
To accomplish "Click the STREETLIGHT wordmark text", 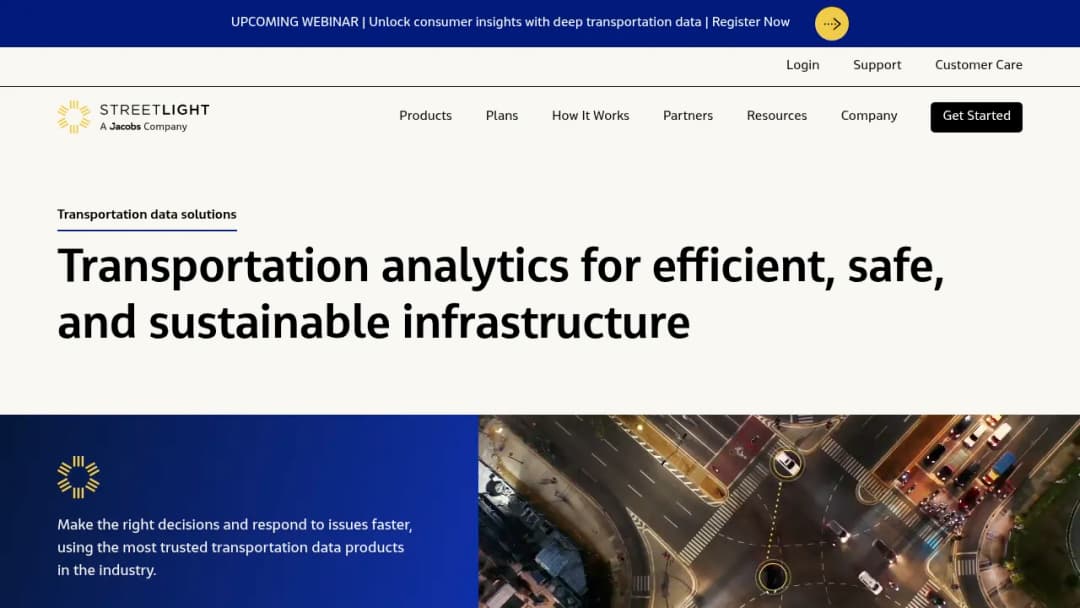I will tap(154, 109).
